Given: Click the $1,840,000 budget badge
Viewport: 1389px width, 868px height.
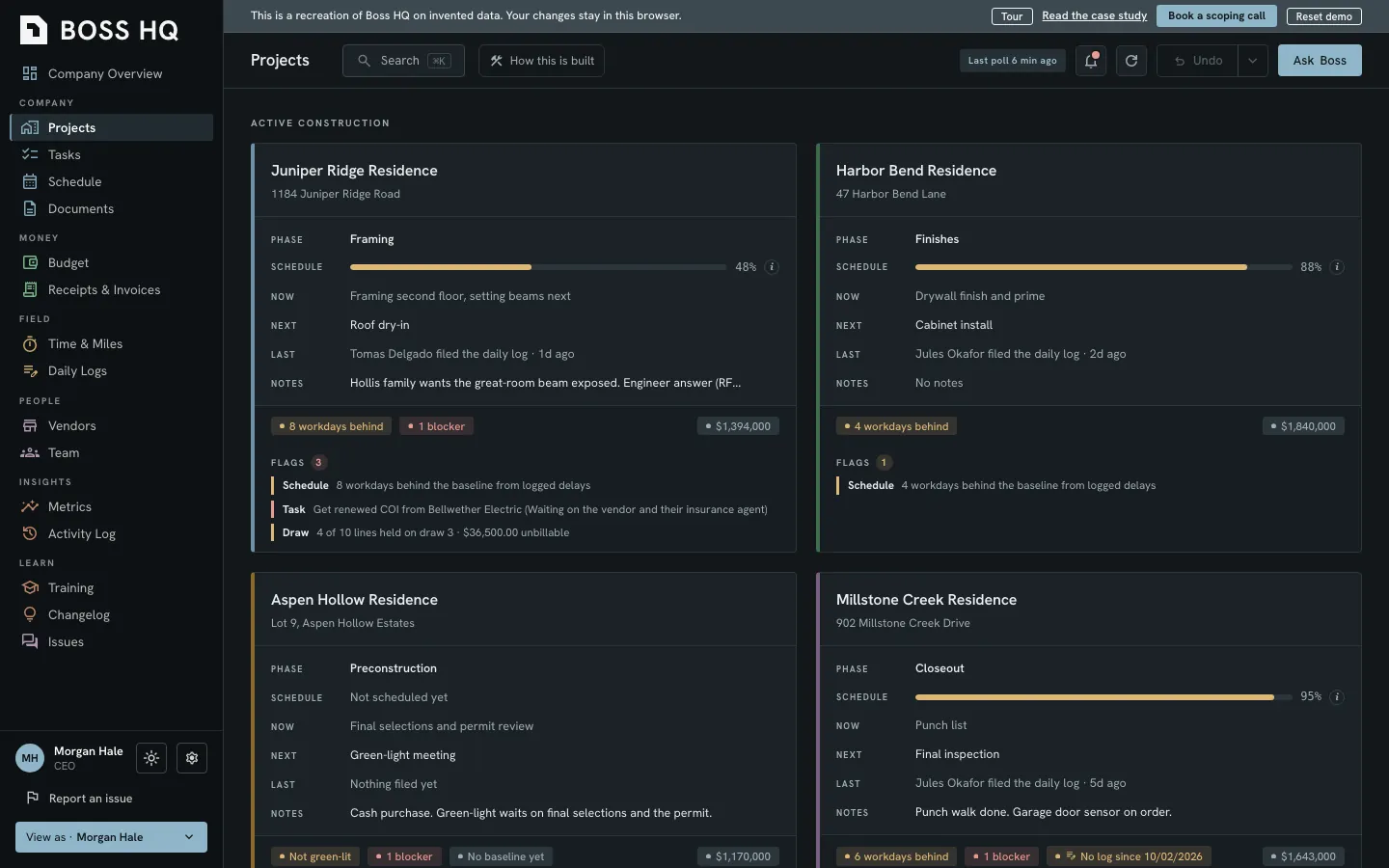Looking at the screenshot, I should 1303,426.
